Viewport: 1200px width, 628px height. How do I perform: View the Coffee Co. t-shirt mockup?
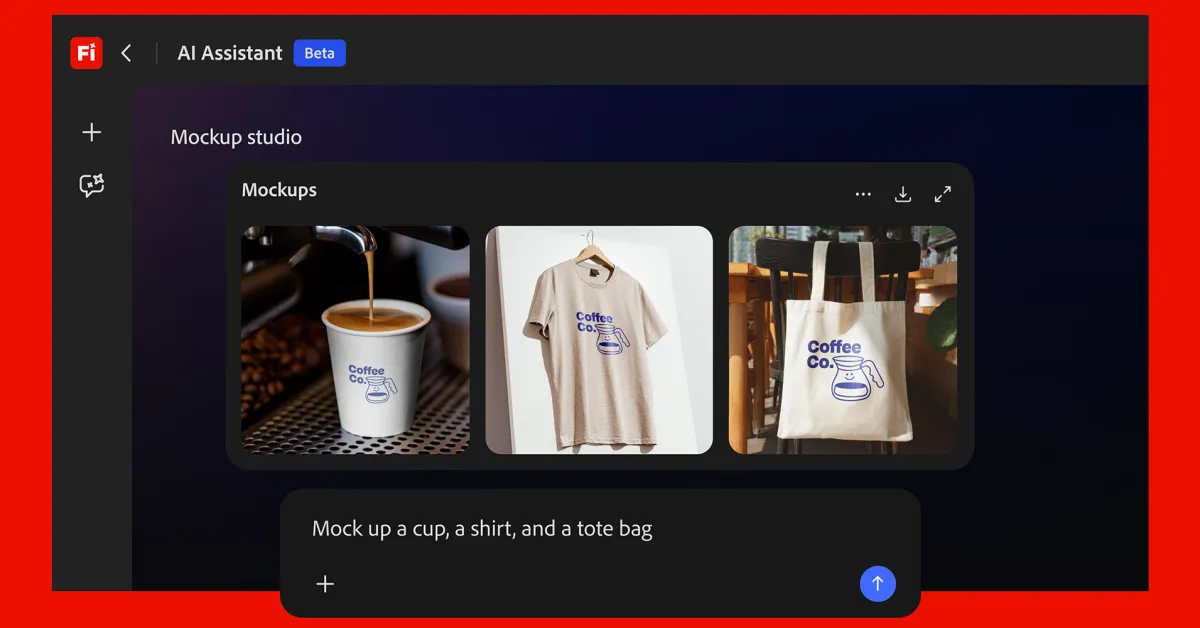[599, 339]
